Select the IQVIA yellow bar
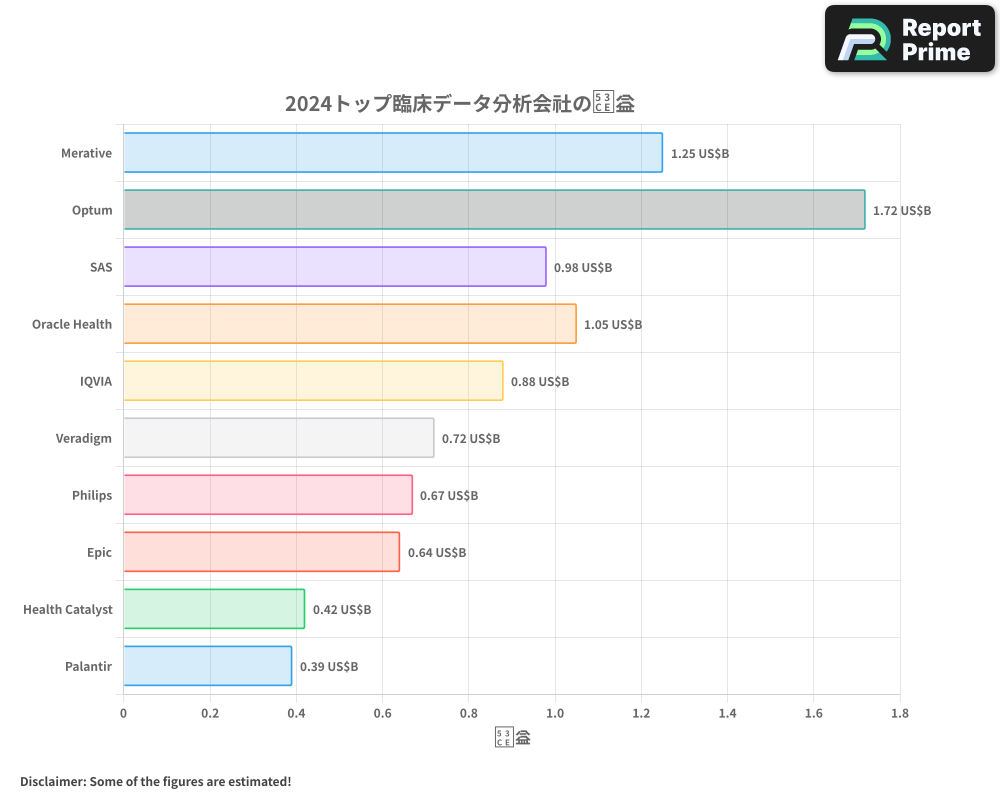Screen dimensions: 1000x800 pyautogui.click(x=313, y=381)
